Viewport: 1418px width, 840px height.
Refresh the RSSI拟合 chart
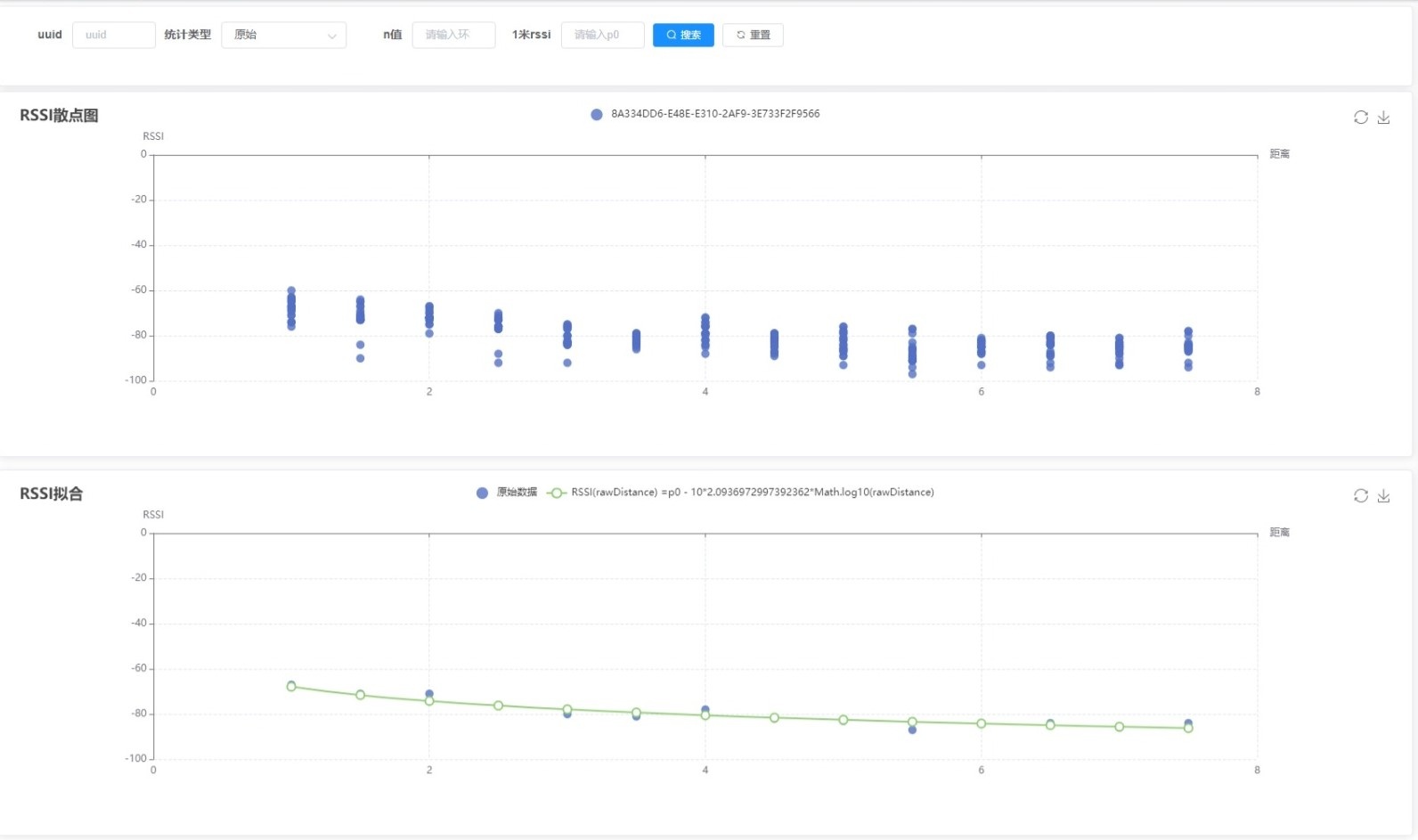[1360, 496]
